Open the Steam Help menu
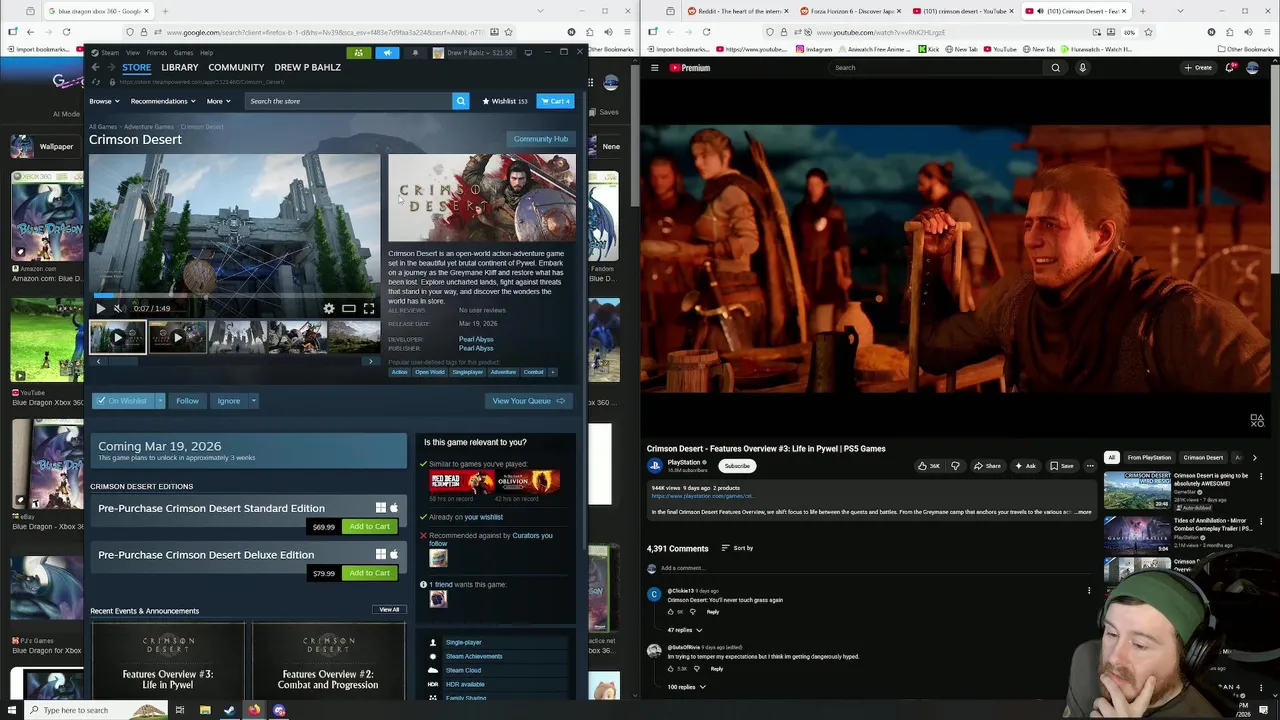 click(x=206, y=52)
